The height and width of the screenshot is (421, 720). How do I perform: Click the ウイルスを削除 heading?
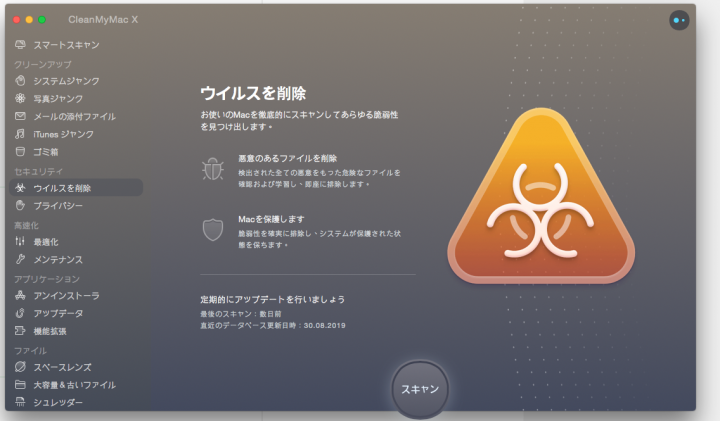coord(253,93)
